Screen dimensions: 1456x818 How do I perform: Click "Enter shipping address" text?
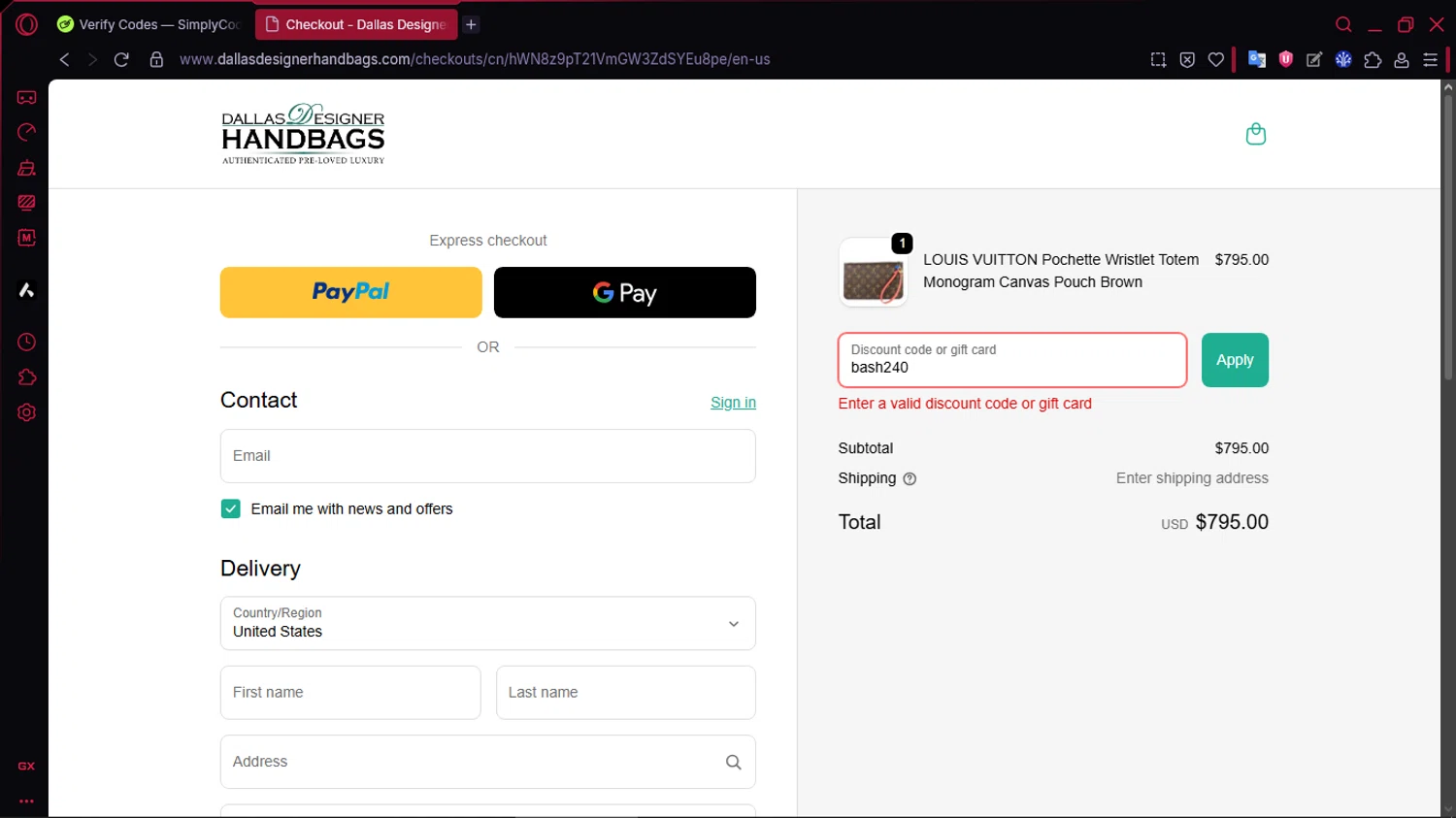coord(1192,478)
